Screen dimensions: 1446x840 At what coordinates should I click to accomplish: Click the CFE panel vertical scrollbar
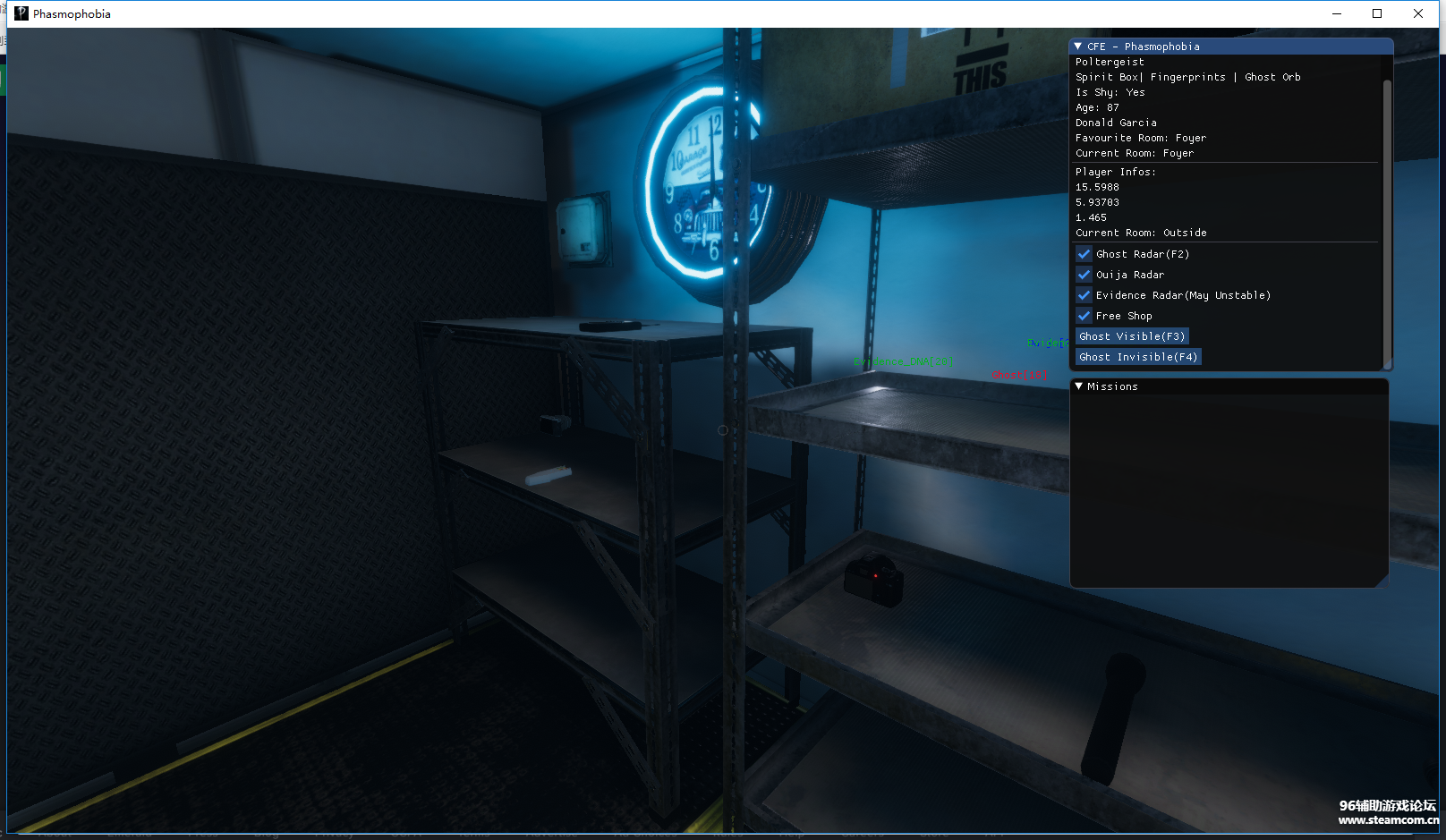1387,224
